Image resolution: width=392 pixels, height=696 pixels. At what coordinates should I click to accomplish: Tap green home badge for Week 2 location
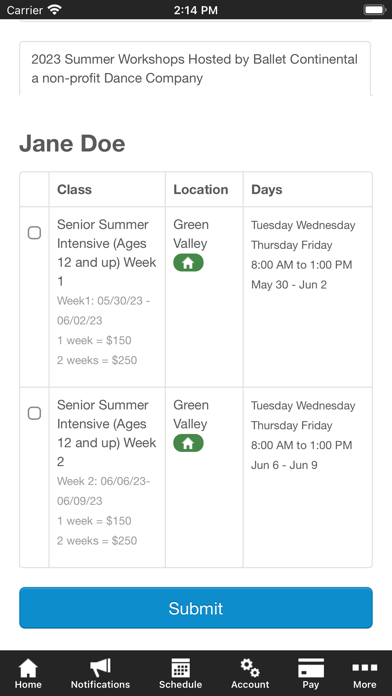[x=188, y=443]
